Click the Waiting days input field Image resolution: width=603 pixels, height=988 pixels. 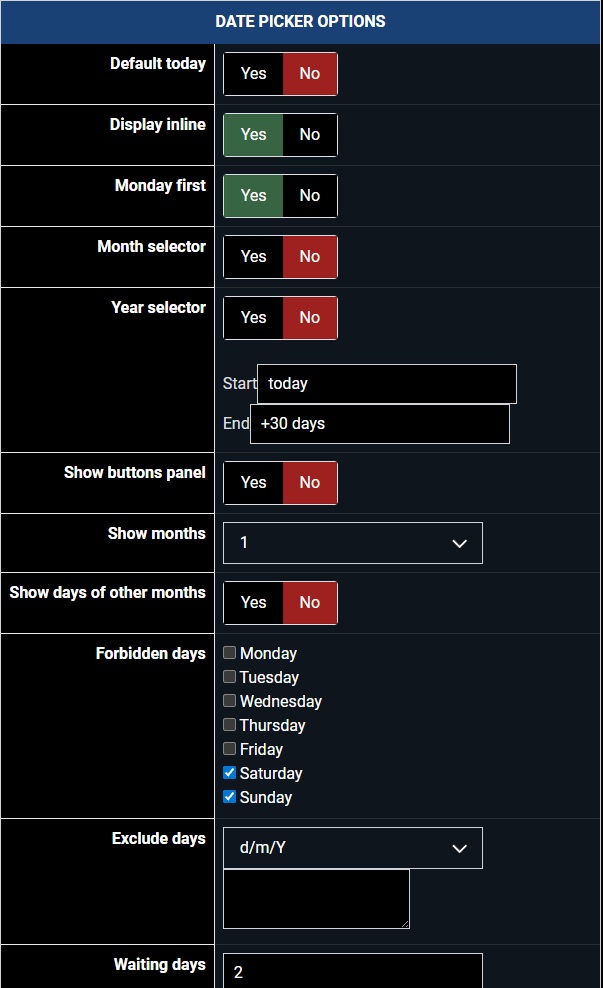(x=352, y=972)
